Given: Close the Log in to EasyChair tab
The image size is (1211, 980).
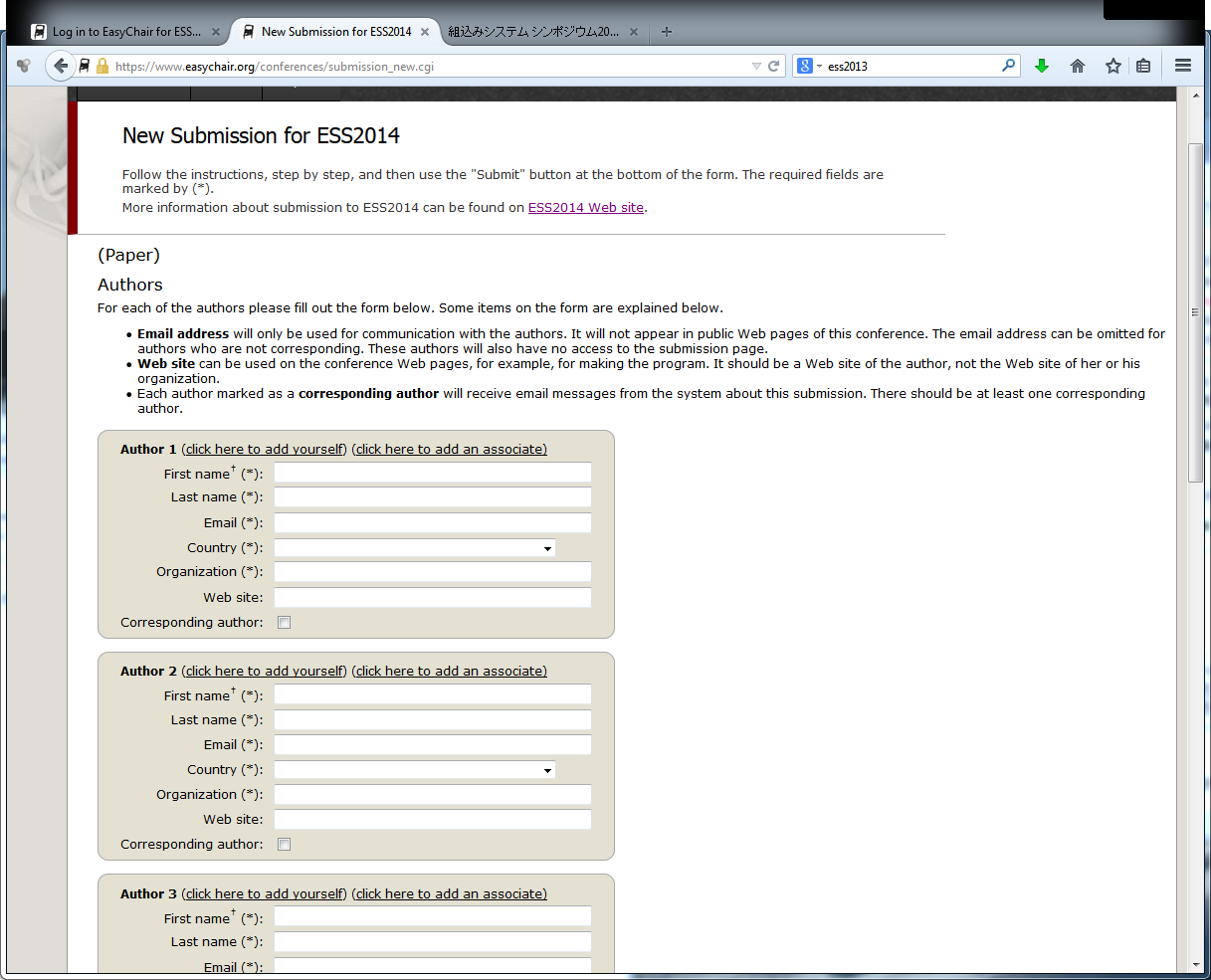Looking at the screenshot, I should pyautogui.click(x=216, y=32).
